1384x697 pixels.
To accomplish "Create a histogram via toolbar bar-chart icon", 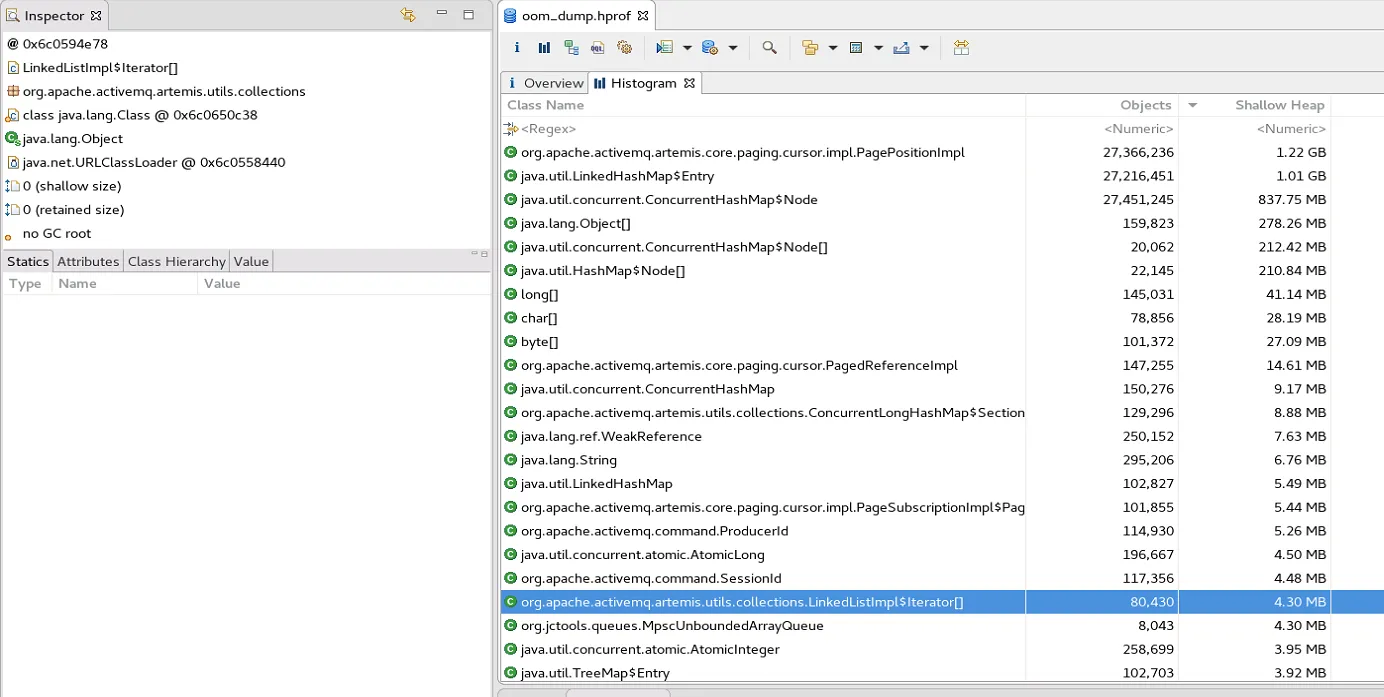I will tap(544, 47).
